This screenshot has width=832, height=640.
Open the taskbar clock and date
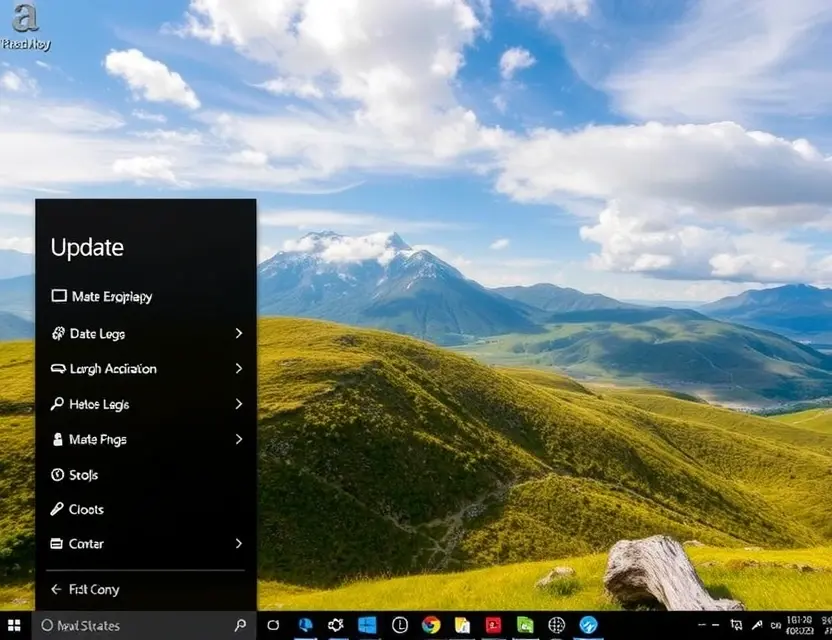tap(799, 625)
